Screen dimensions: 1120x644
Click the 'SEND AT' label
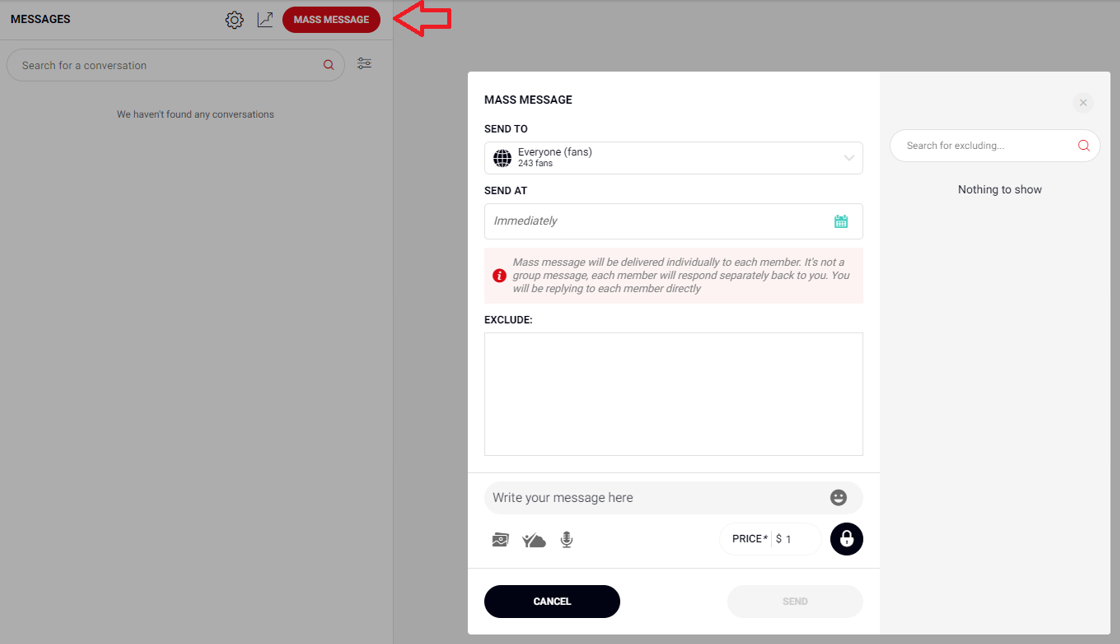coord(506,191)
